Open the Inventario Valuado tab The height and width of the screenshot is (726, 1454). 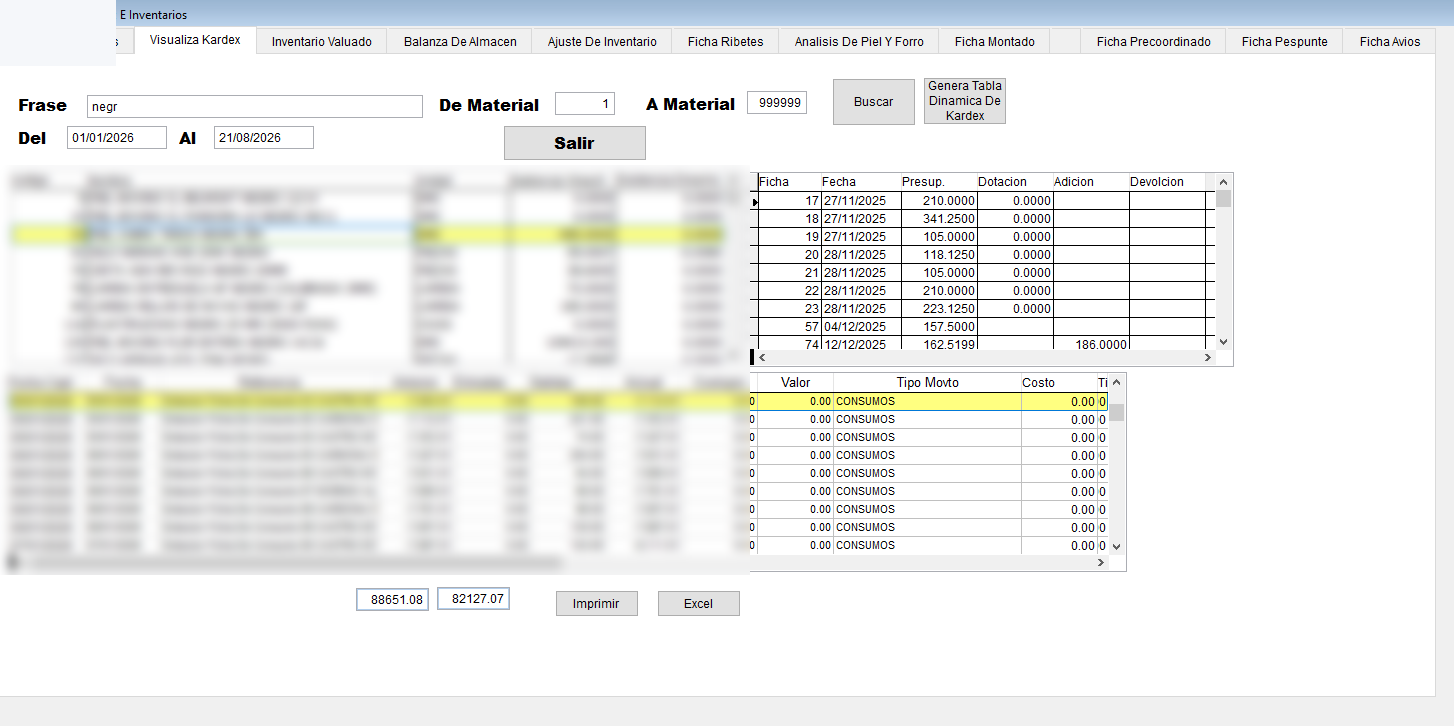point(321,42)
